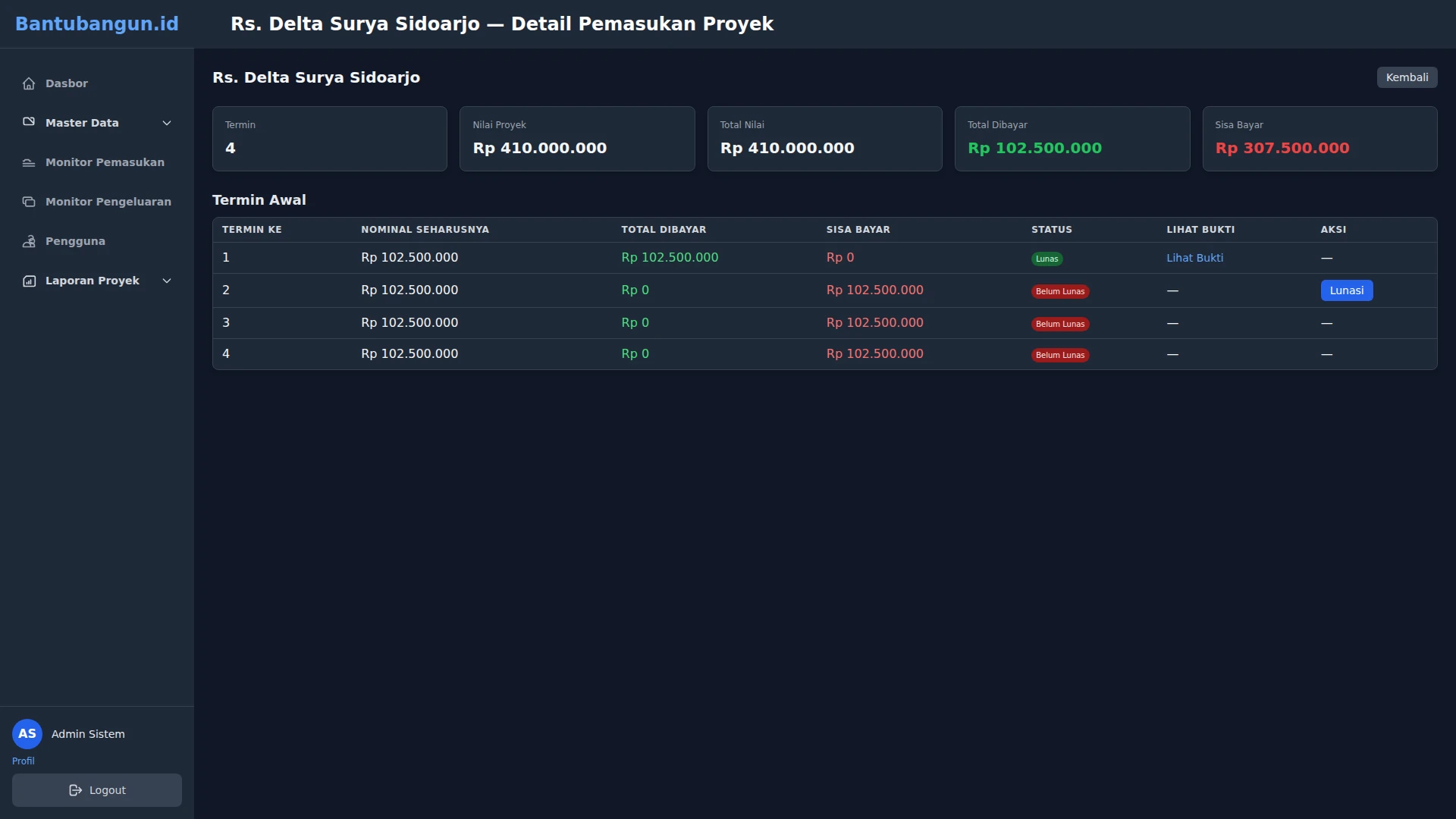Click total dibayar Rp 102.500.000 in termin 1 row
Viewport: 1456px width, 819px height.
pyautogui.click(x=670, y=257)
